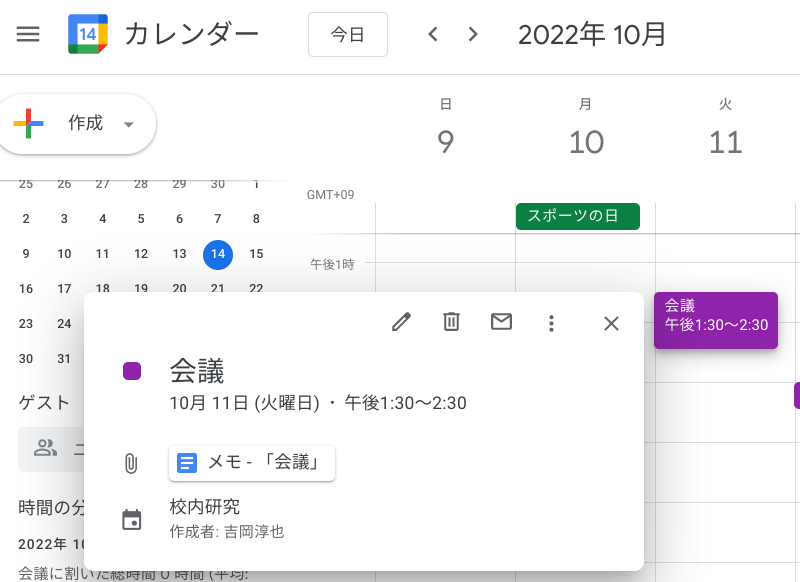This screenshot has width=800, height=582.
Task: Select date 2 in mini calendar
Action: pyautogui.click(x=26, y=219)
